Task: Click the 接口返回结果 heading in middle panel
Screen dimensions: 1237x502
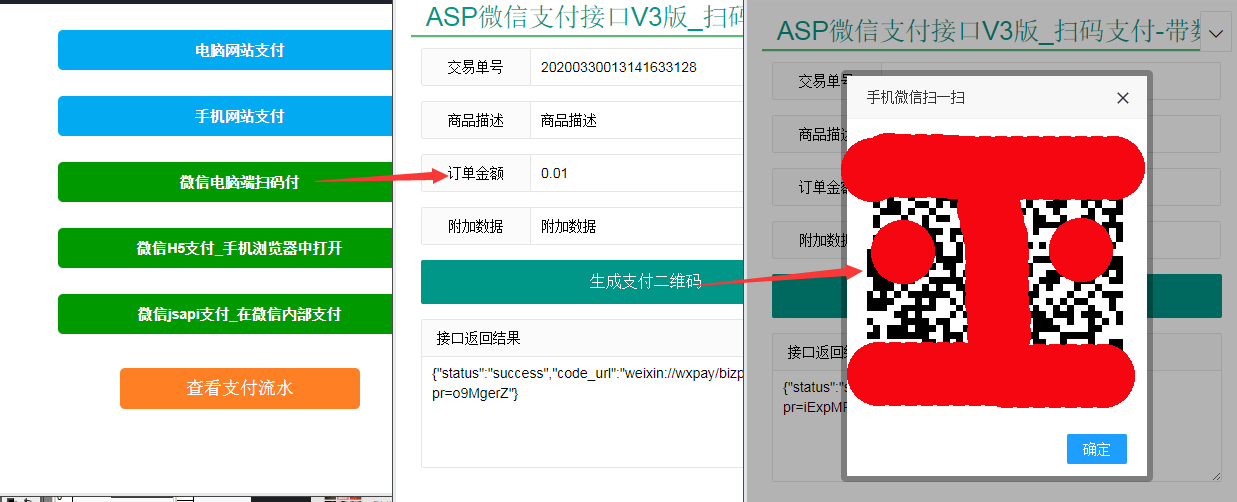Action: coord(479,338)
